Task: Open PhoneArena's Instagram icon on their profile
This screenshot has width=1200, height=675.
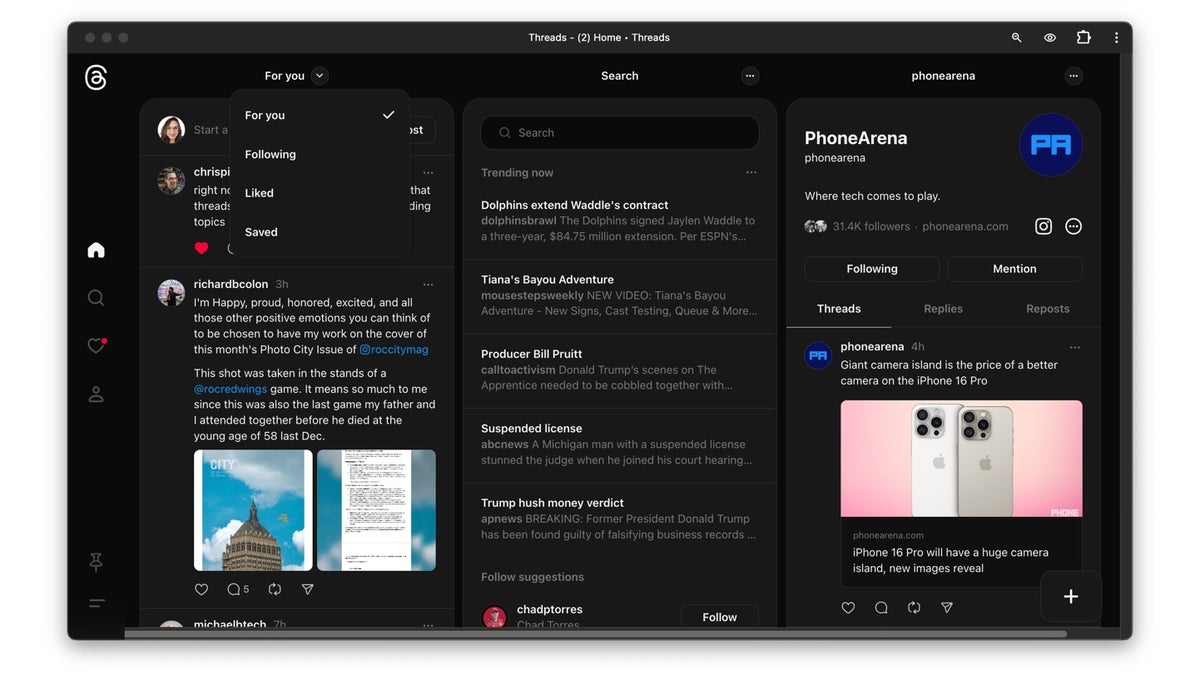Action: pyautogui.click(x=1043, y=226)
